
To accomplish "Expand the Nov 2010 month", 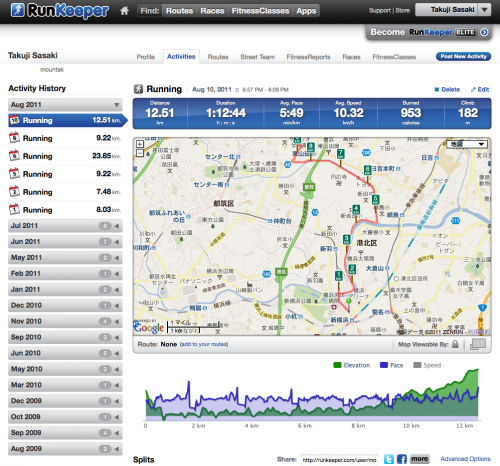I will (x=65, y=321).
